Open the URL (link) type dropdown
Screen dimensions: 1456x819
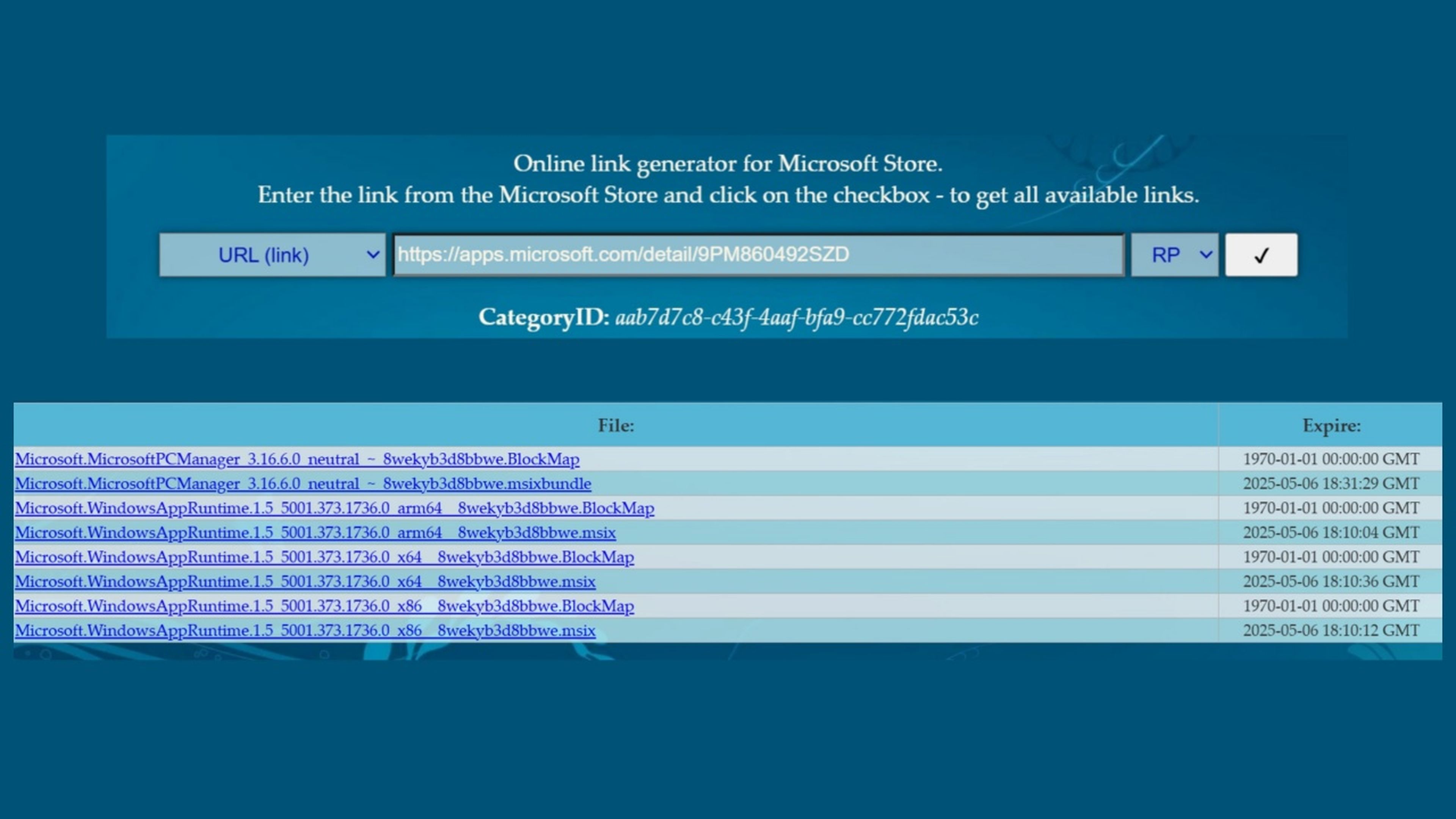point(273,255)
